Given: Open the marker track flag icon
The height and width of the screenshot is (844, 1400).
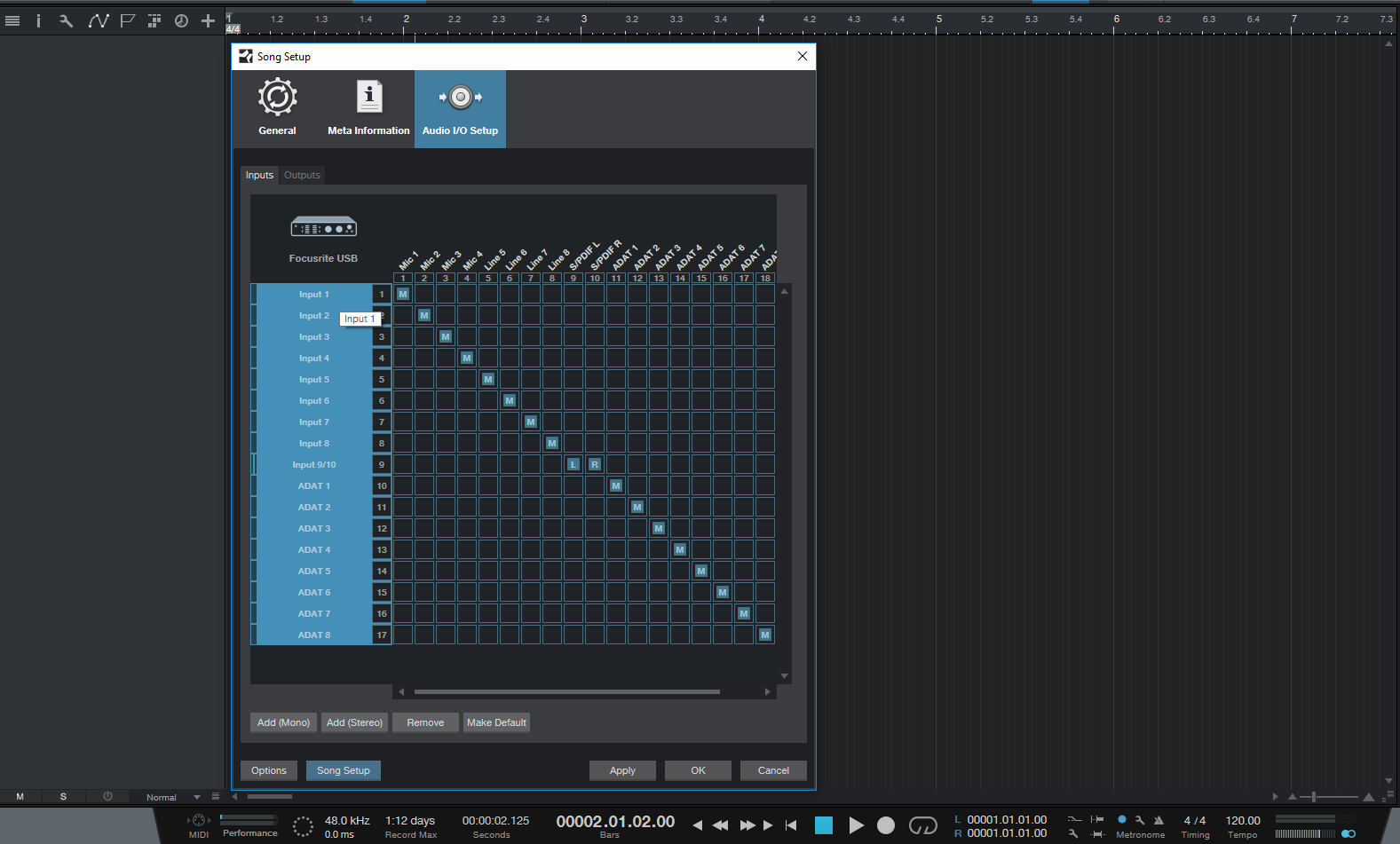Looking at the screenshot, I should click(128, 20).
